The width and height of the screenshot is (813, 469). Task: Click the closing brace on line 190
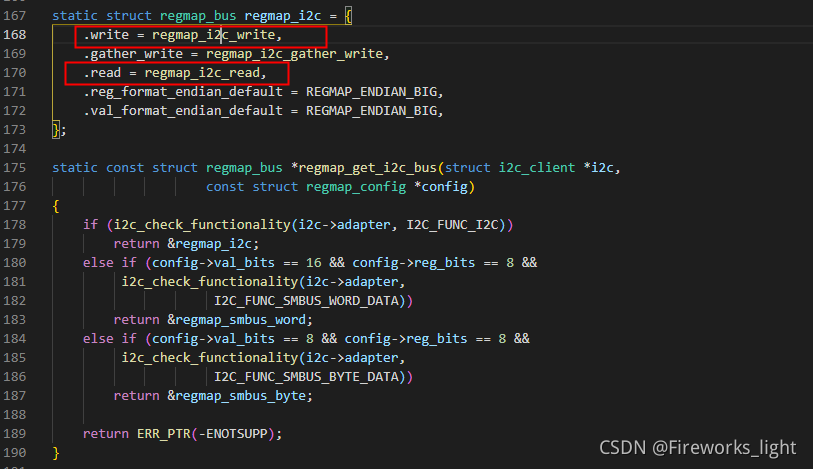[x=56, y=453]
